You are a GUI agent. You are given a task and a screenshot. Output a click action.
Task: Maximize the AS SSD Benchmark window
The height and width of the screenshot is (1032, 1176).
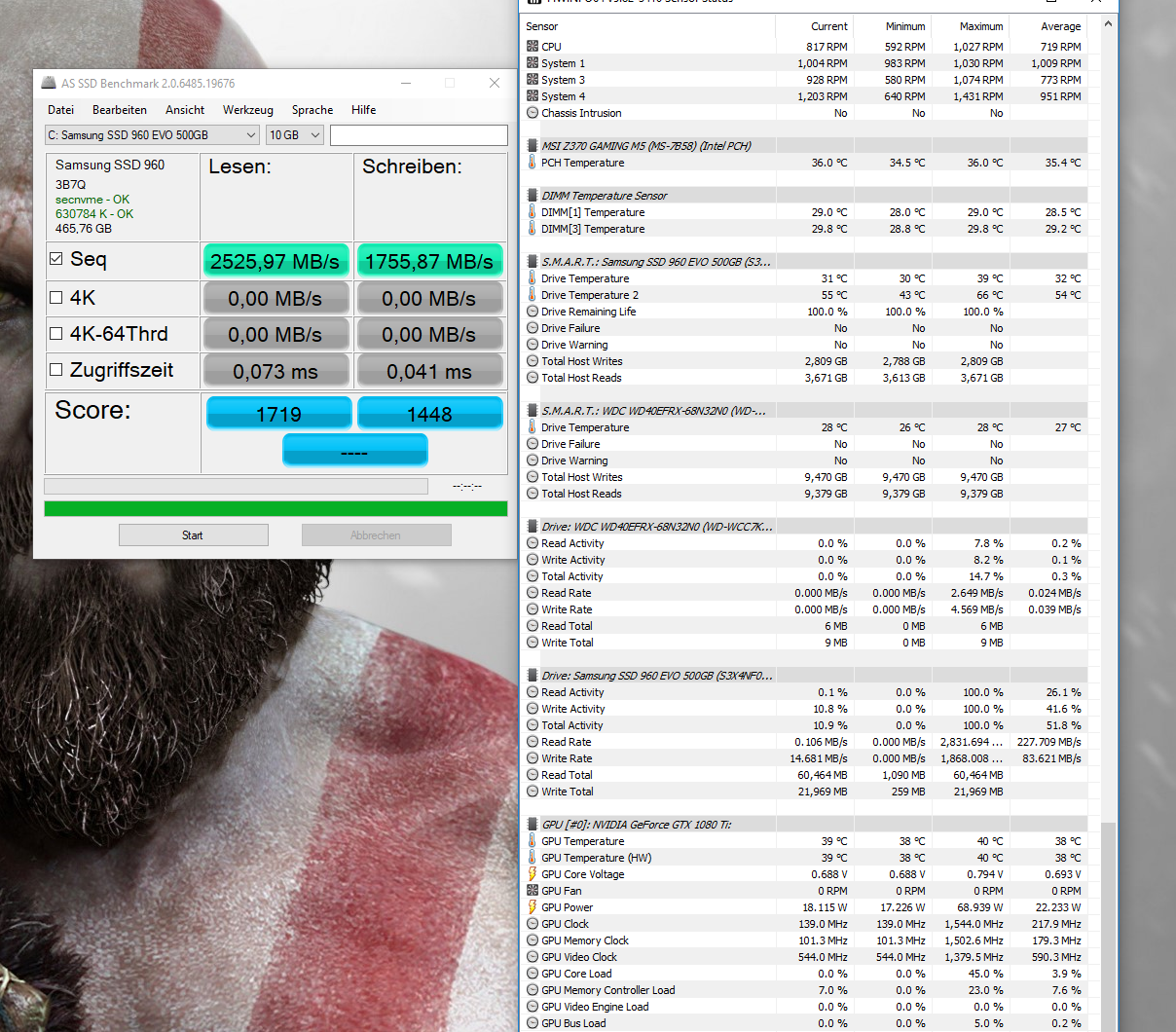click(450, 83)
